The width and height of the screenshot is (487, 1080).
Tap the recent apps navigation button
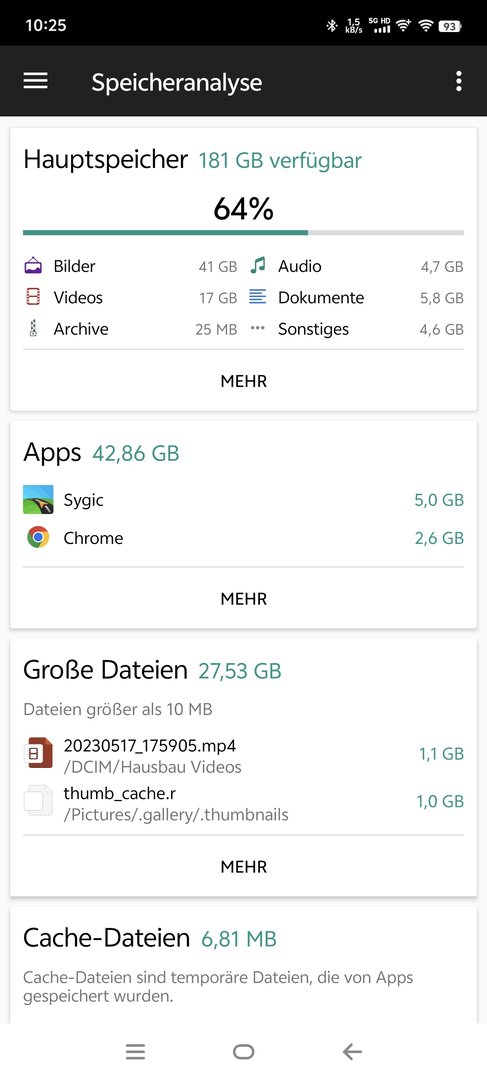[x=135, y=1052]
